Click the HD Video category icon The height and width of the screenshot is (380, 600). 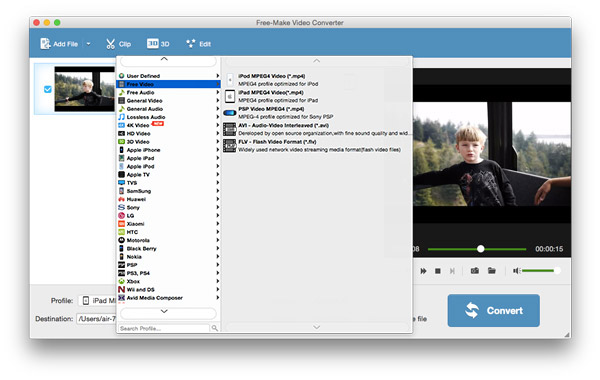point(121,134)
